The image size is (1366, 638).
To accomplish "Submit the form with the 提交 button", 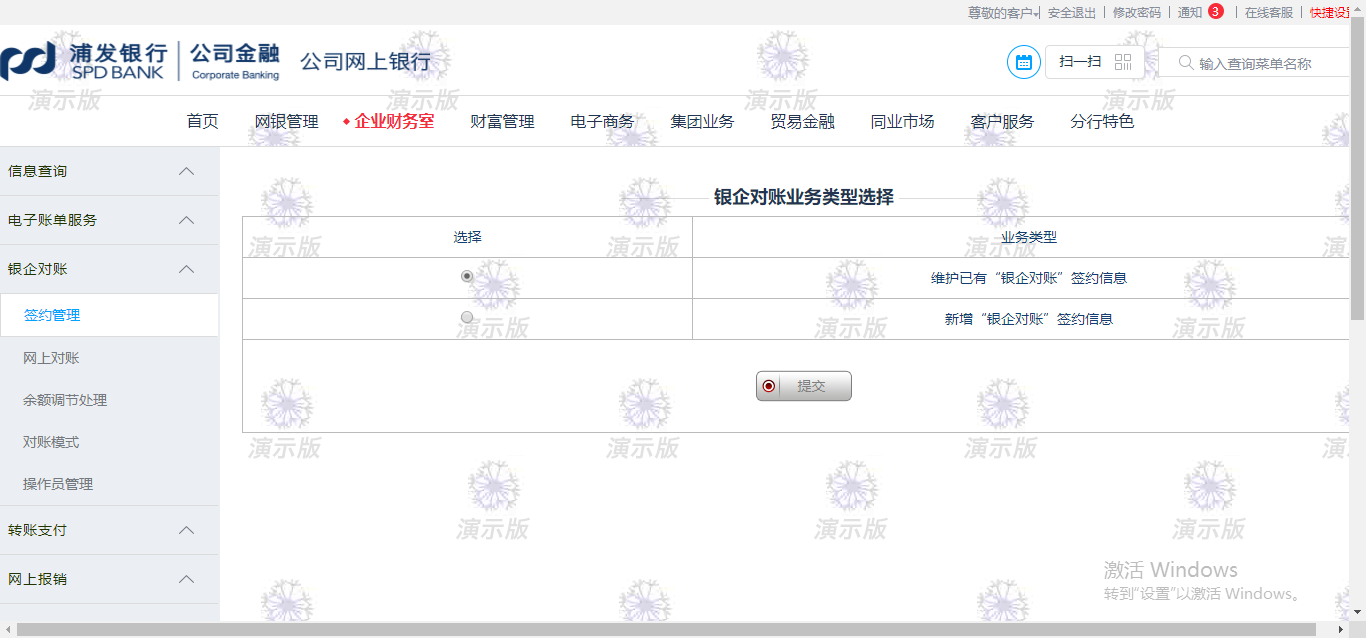I will [804, 386].
